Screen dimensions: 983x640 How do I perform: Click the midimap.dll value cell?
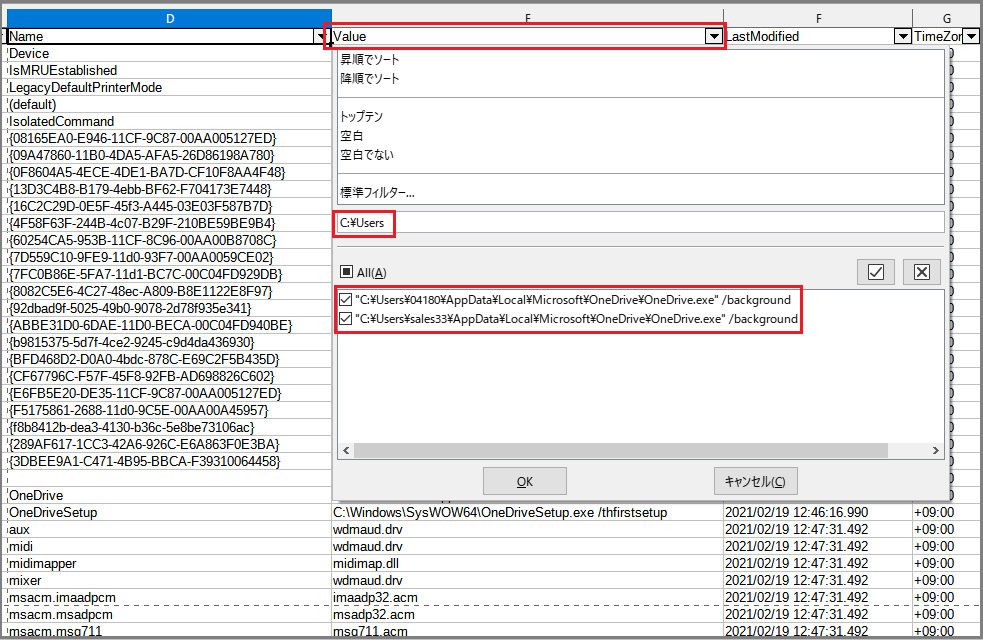point(527,564)
